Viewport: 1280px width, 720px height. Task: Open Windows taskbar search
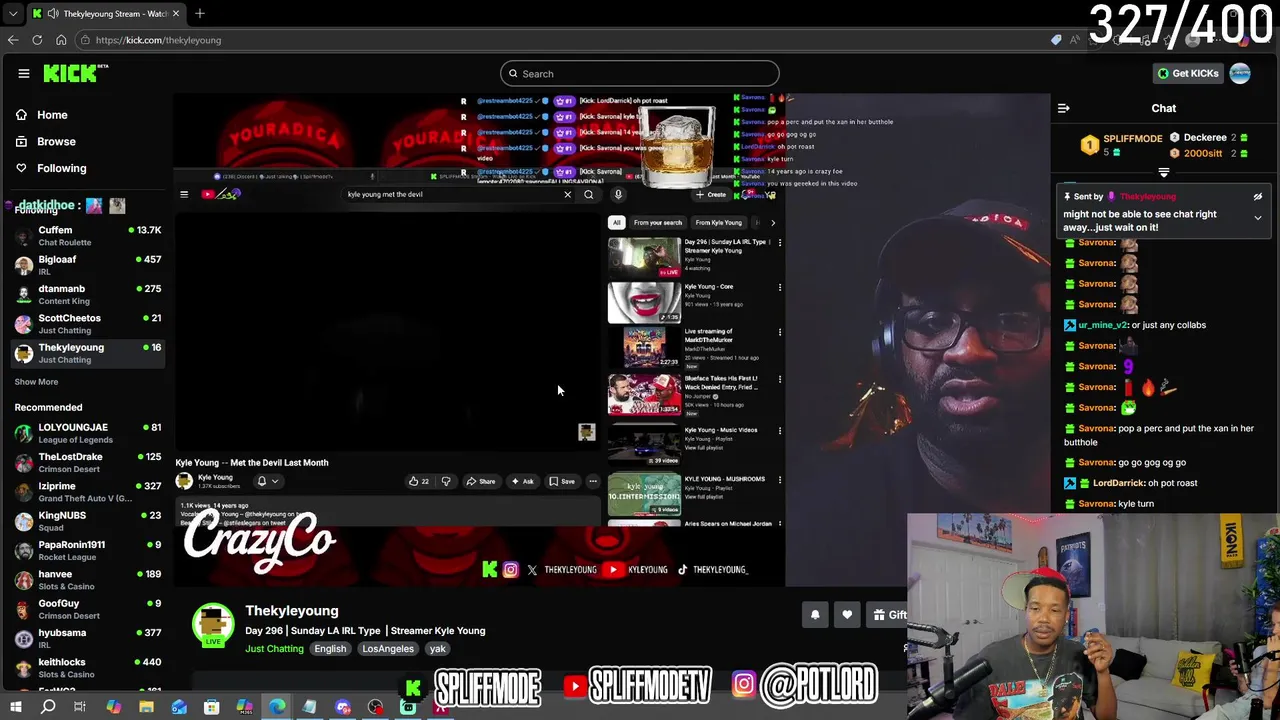(48, 707)
